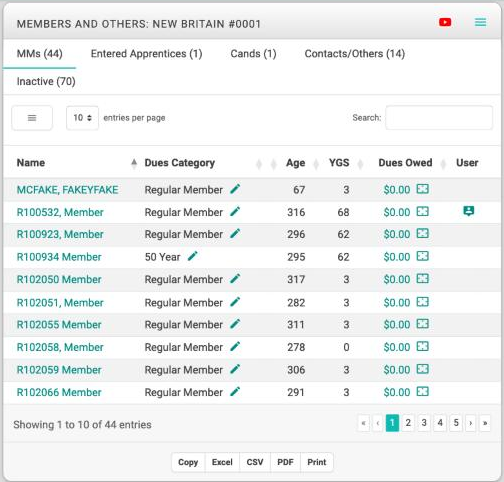Select the MMs (44) tab
504x482 pixels.
pos(40,54)
